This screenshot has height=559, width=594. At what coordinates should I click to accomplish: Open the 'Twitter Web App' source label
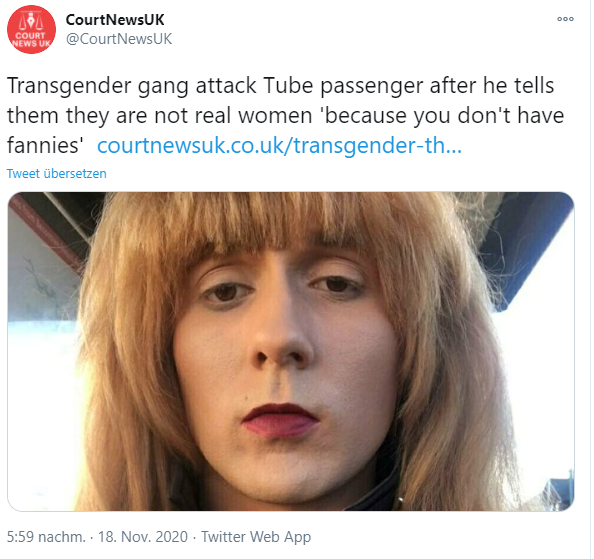click(256, 537)
